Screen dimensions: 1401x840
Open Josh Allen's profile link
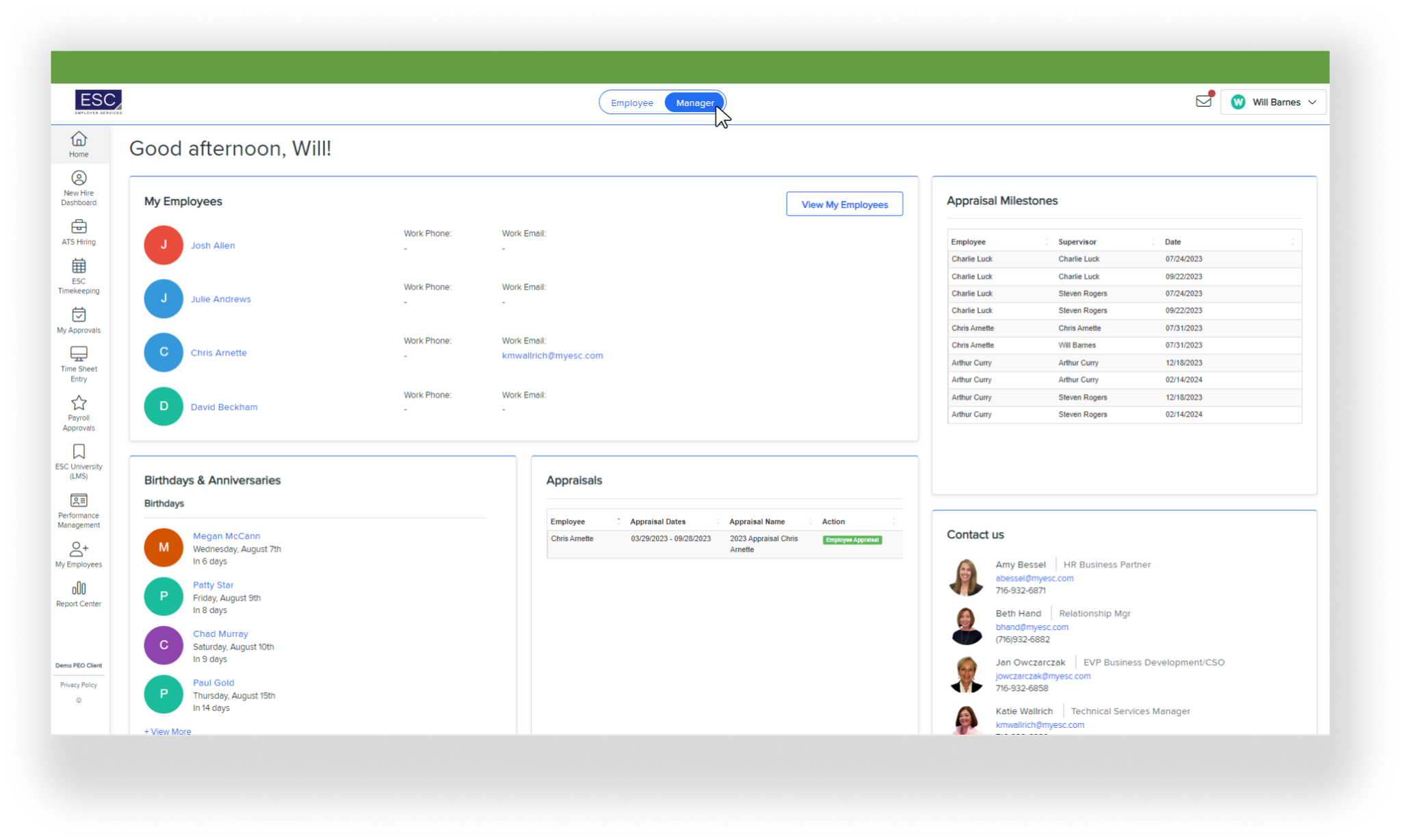213,245
